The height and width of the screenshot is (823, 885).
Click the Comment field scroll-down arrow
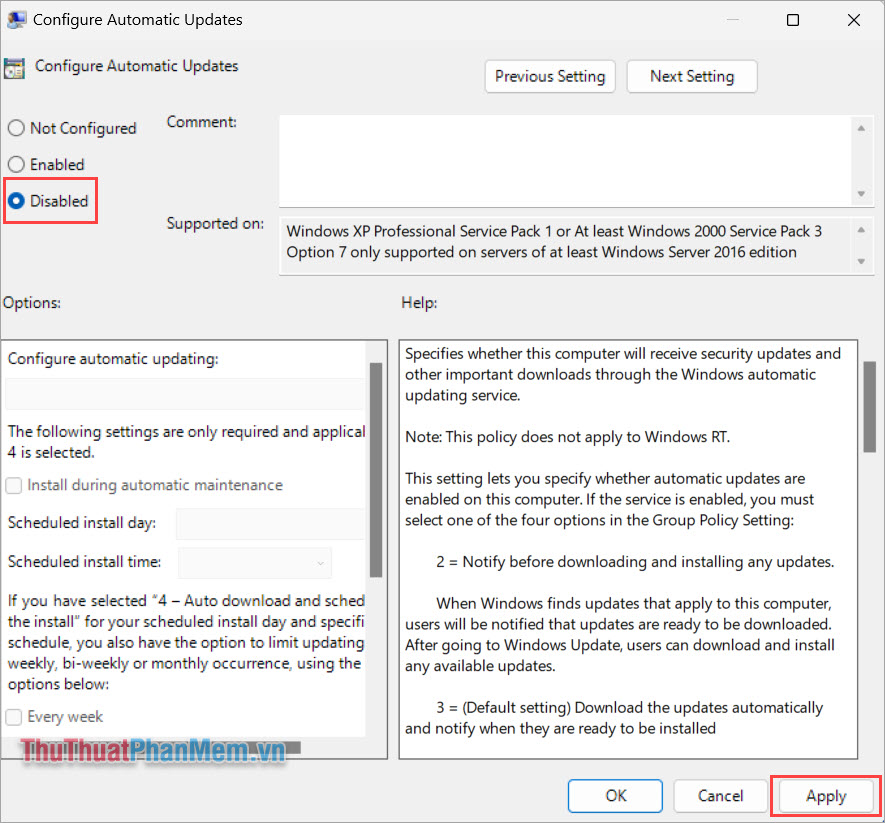pyautogui.click(x=862, y=193)
